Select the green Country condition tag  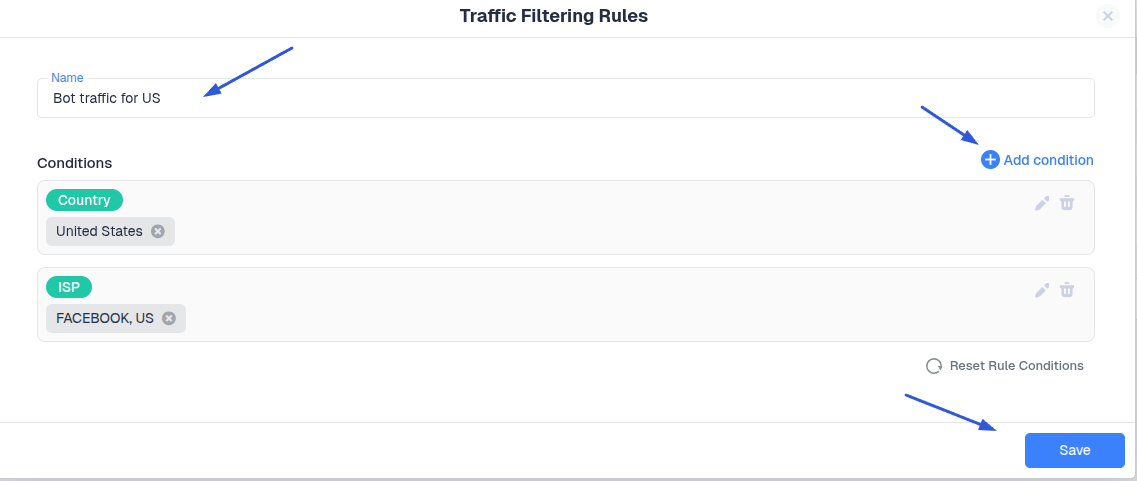tap(84, 200)
